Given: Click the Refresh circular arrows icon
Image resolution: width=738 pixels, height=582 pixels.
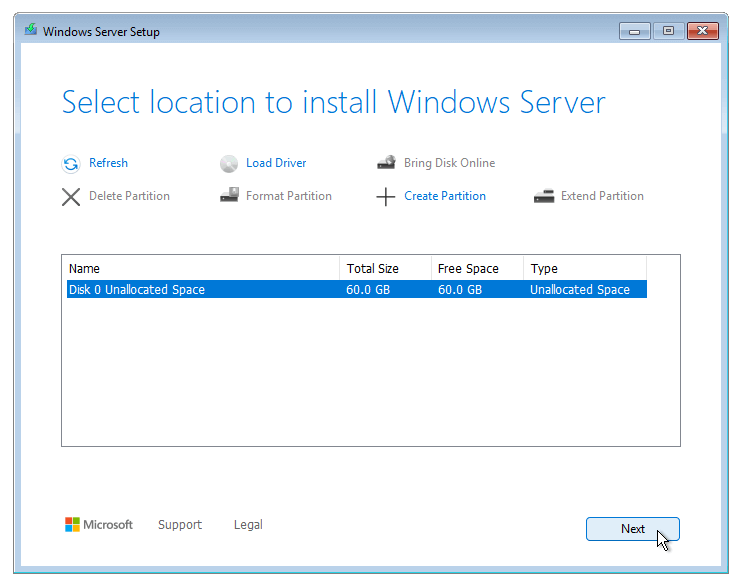Looking at the screenshot, I should [71, 164].
